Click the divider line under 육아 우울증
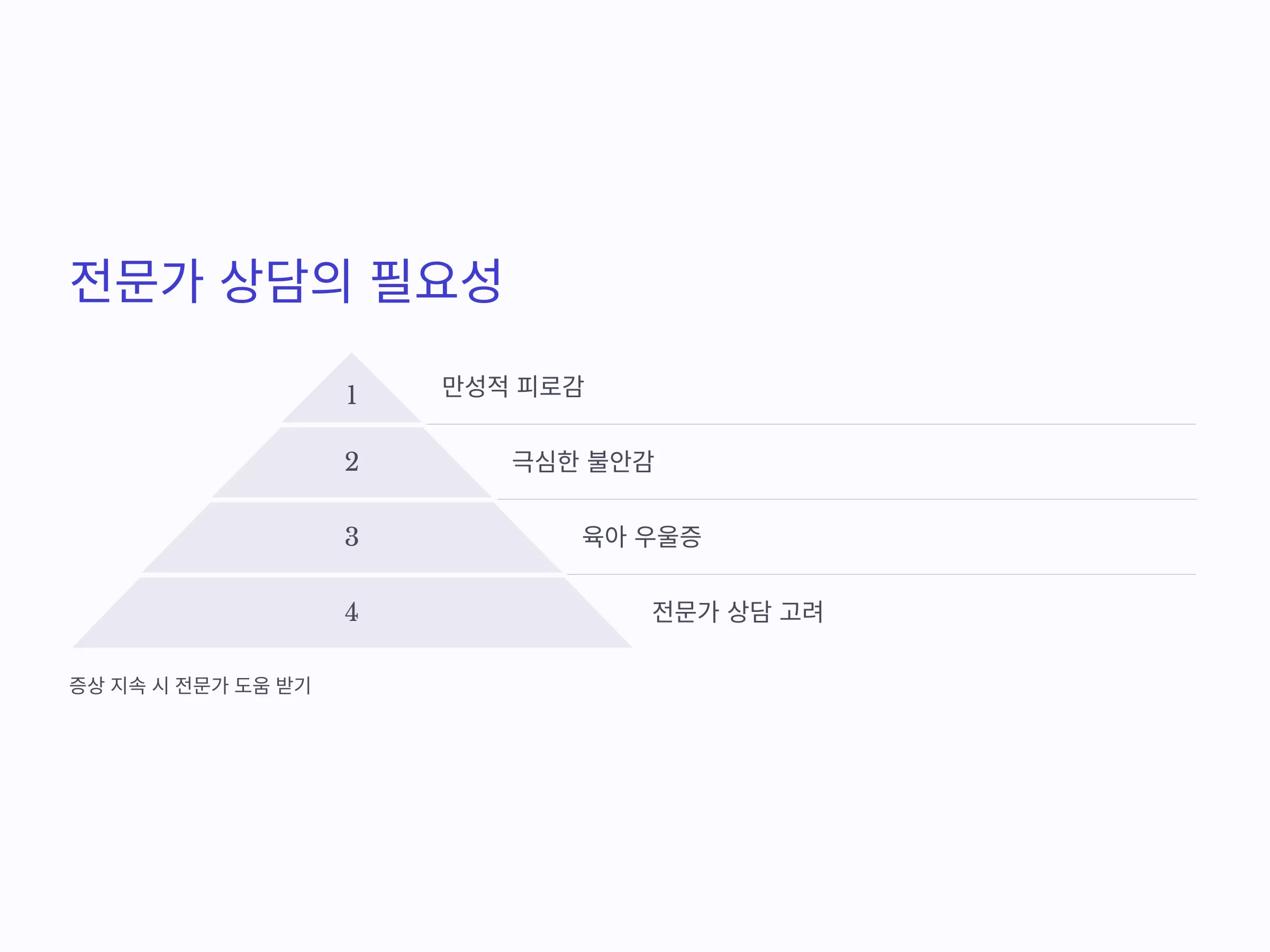The height and width of the screenshot is (952, 1270). (x=881, y=575)
